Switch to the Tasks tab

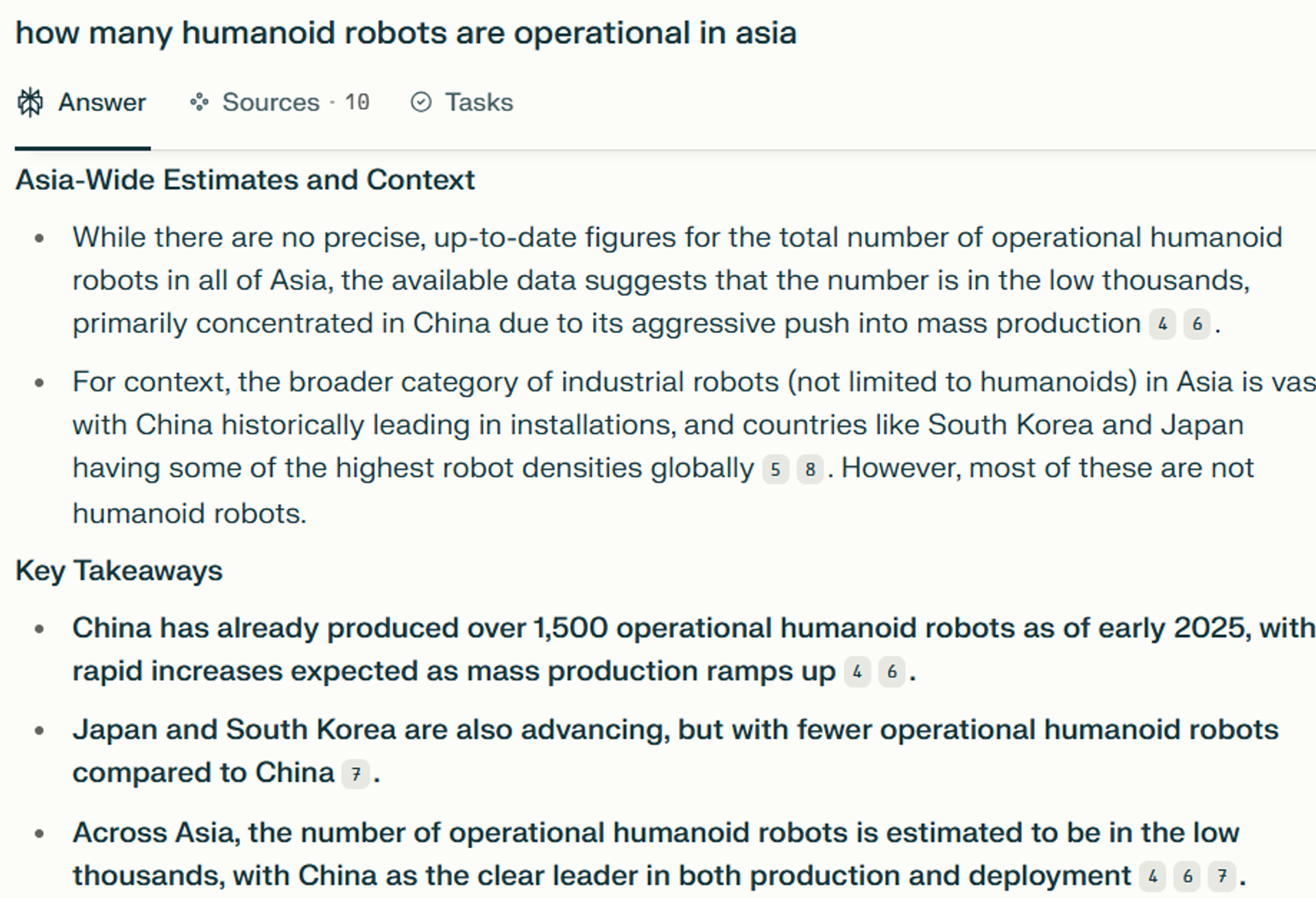(x=462, y=102)
